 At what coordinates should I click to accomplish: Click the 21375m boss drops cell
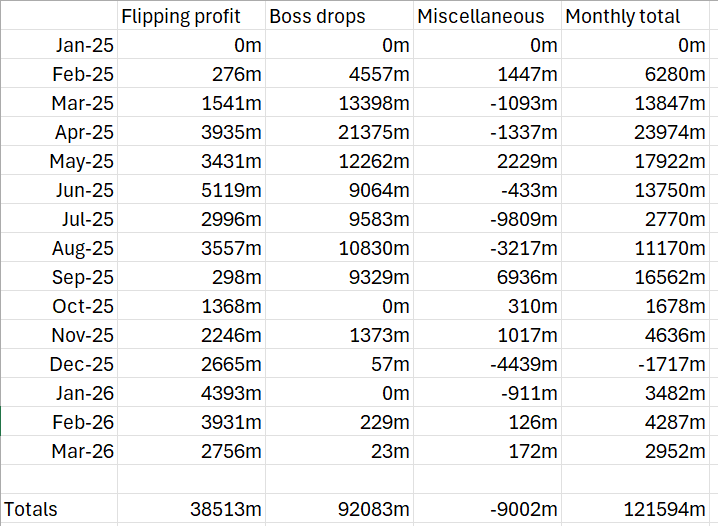(x=339, y=132)
